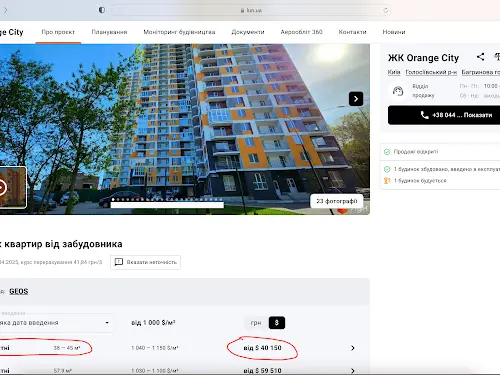This screenshot has height=375, width=500.
Task: Click the crane icon for 1 будинок будується
Action: [x=387, y=181]
